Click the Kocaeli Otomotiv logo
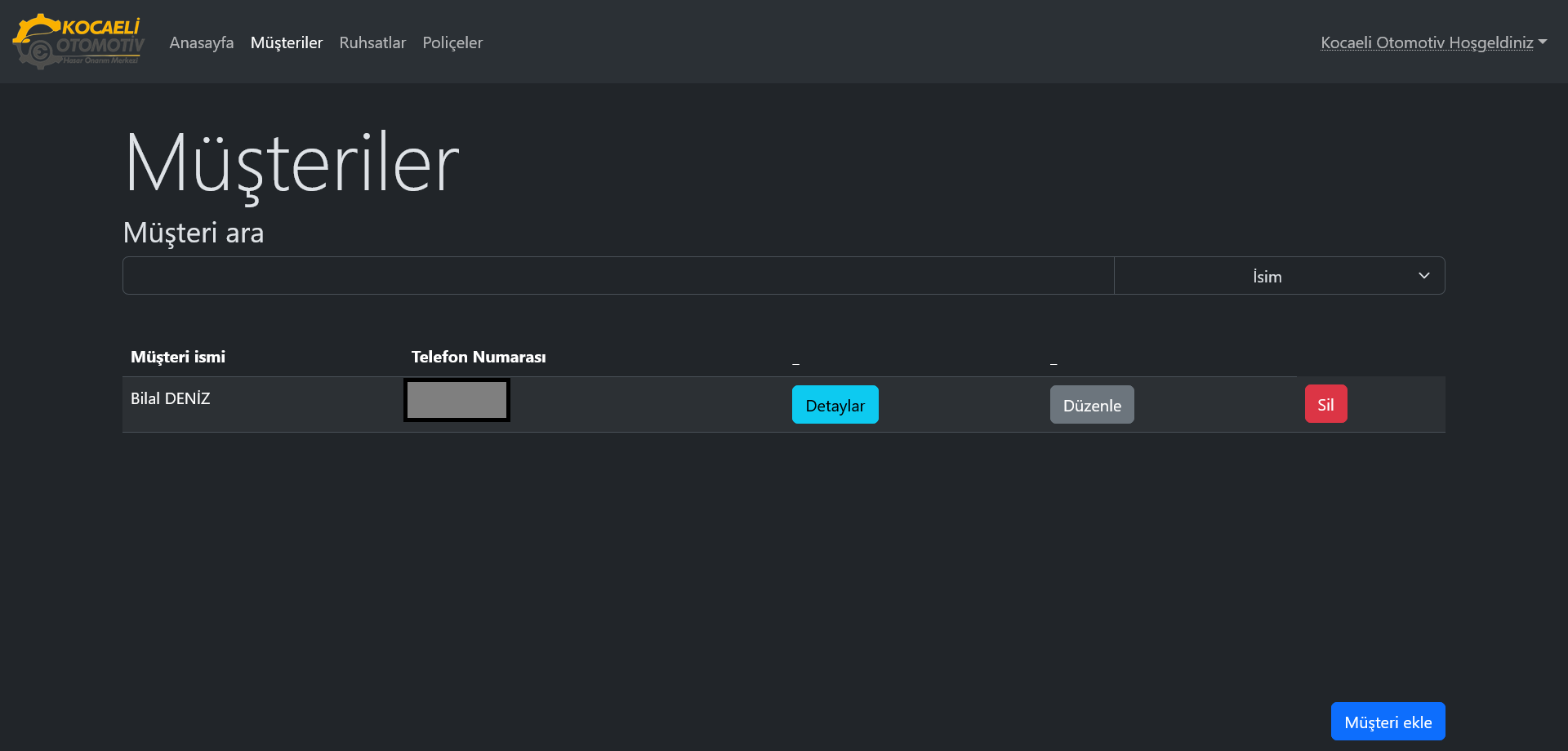The height and width of the screenshot is (751, 1568). (78, 41)
